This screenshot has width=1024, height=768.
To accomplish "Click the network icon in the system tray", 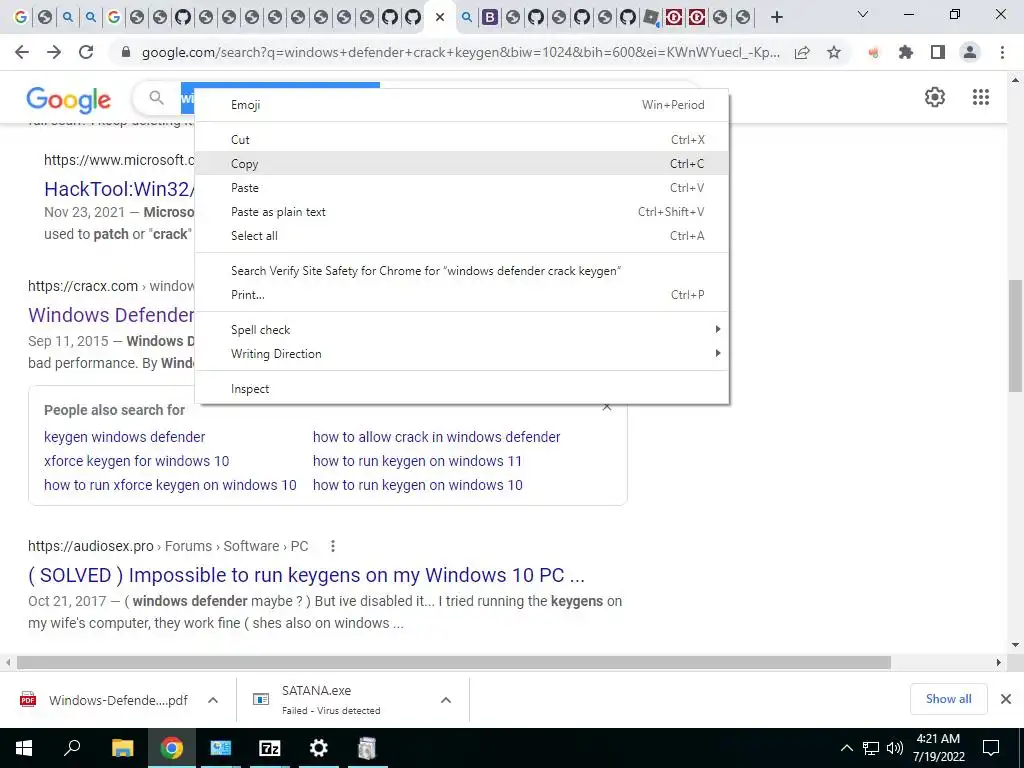I will 871,748.
